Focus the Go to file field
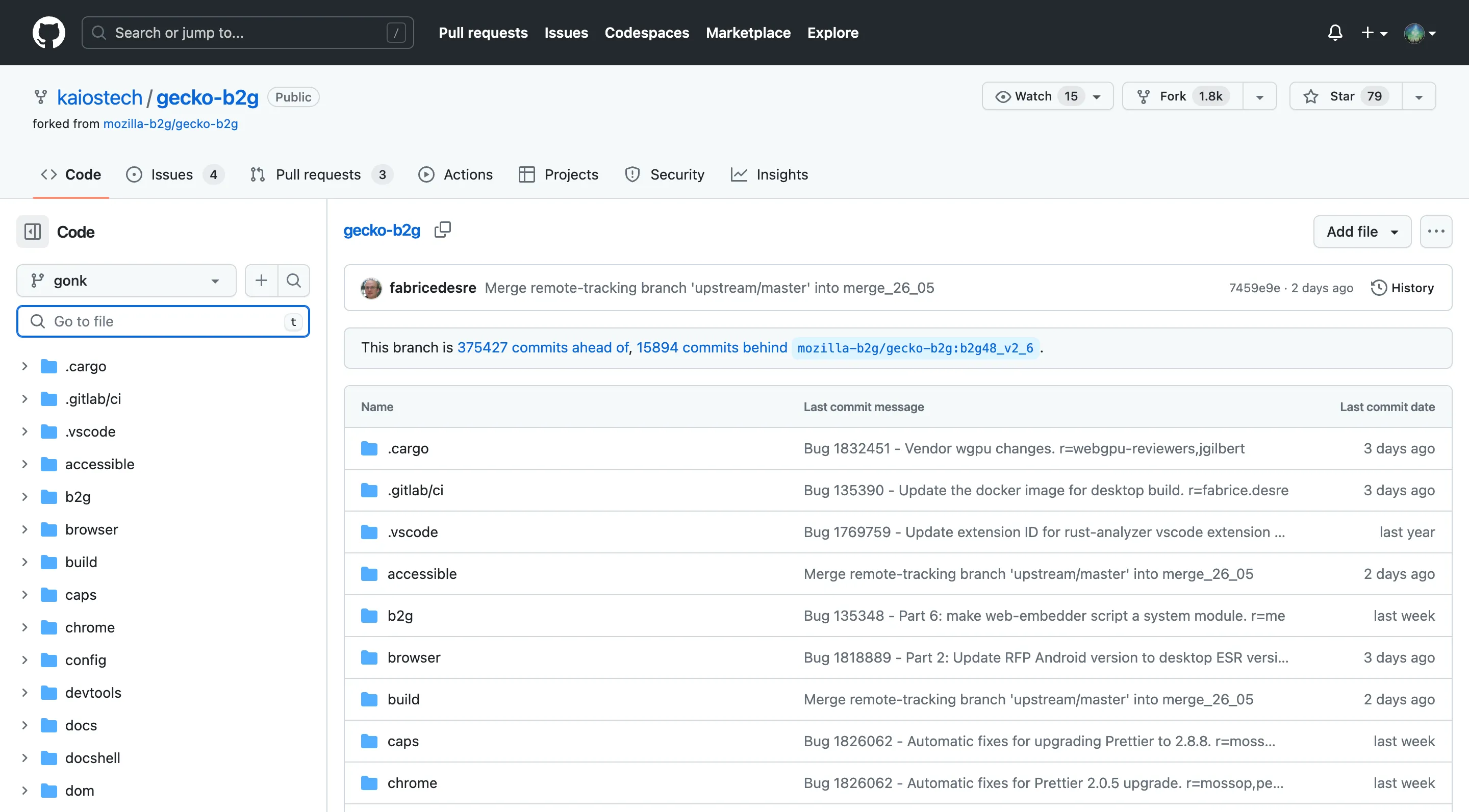 point(163,322)
